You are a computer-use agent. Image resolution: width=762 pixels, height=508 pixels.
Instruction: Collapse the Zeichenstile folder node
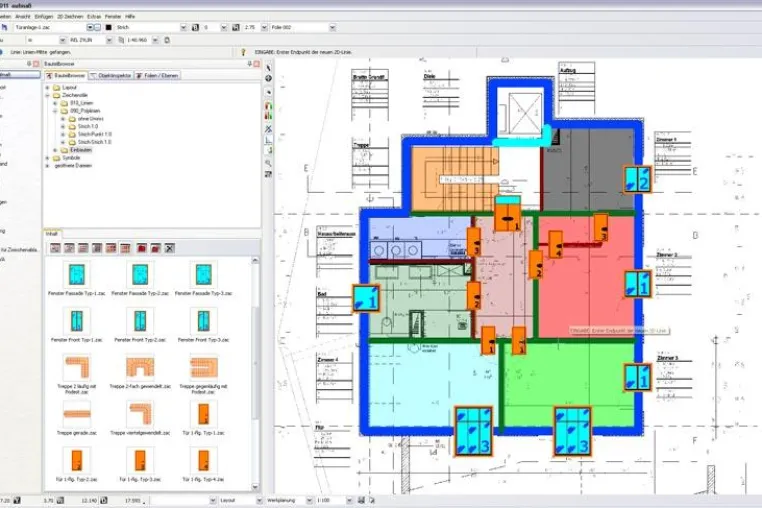tap(48, 95)
